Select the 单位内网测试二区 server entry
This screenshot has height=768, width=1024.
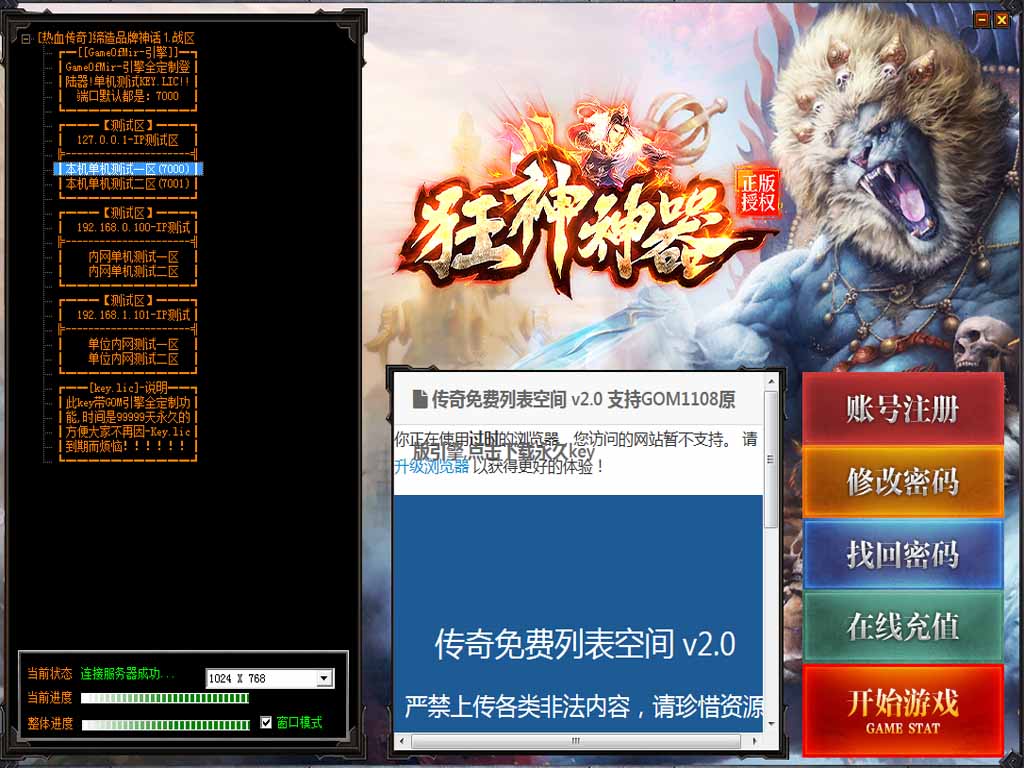[x=133, y=359]
